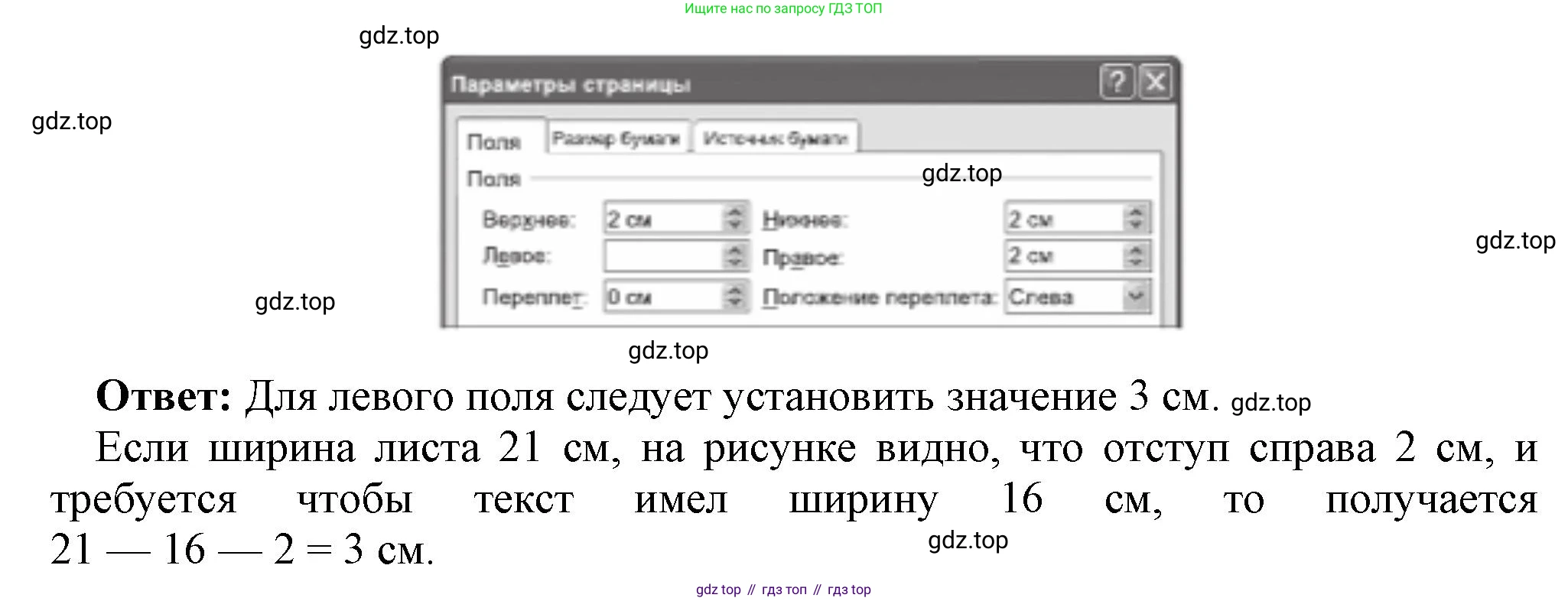Increase the Правое margin with up arrow

pyautogui.click(x=1137, y=249)
